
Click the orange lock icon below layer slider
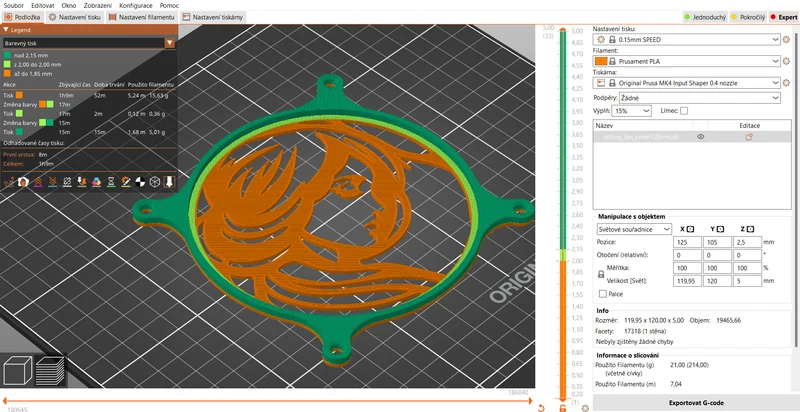pos(563,408)
